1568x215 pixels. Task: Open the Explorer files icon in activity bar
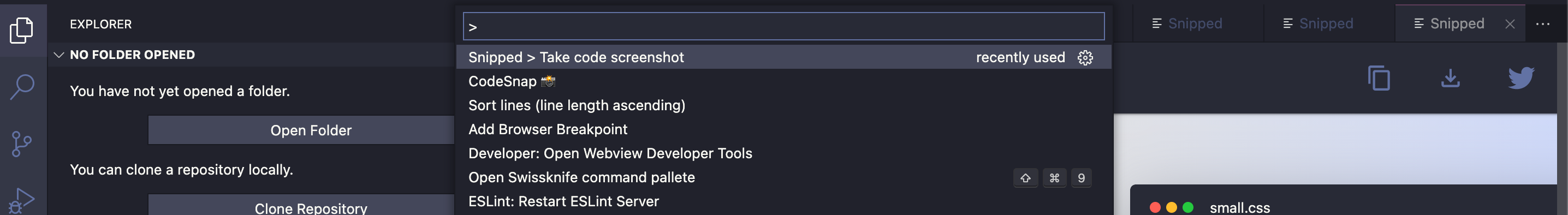pos(22,30)
